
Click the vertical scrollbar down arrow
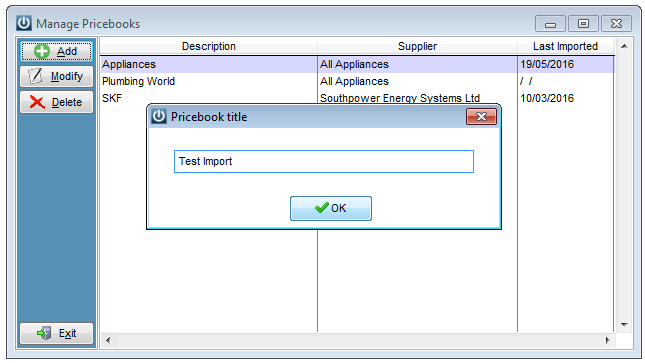pos(624,325)
